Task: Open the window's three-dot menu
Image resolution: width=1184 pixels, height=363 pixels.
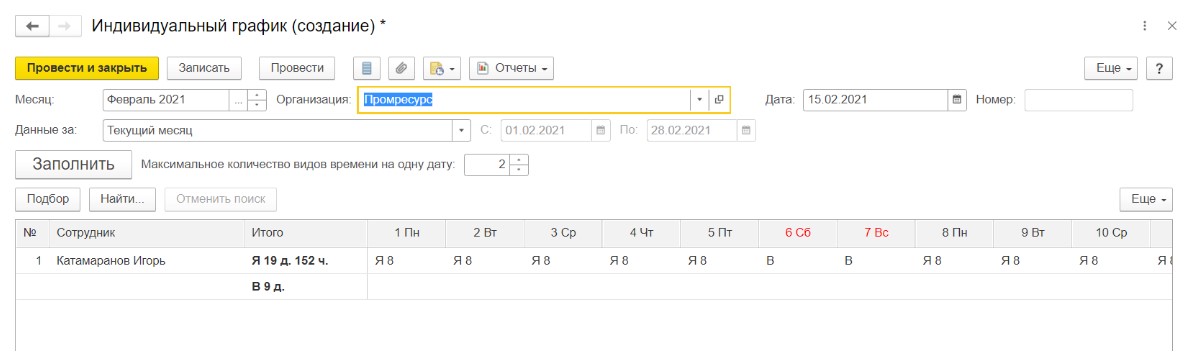Action: 1145,26
